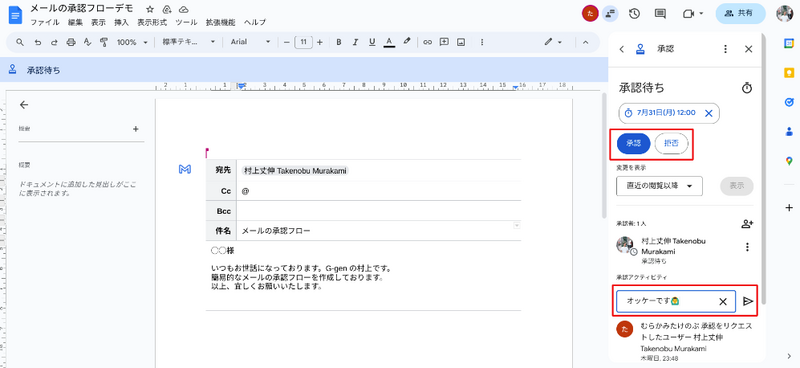This screenshot has width=800, height=368.
Task: Insert an image from the toolbar
Action: tap(461, 42)
